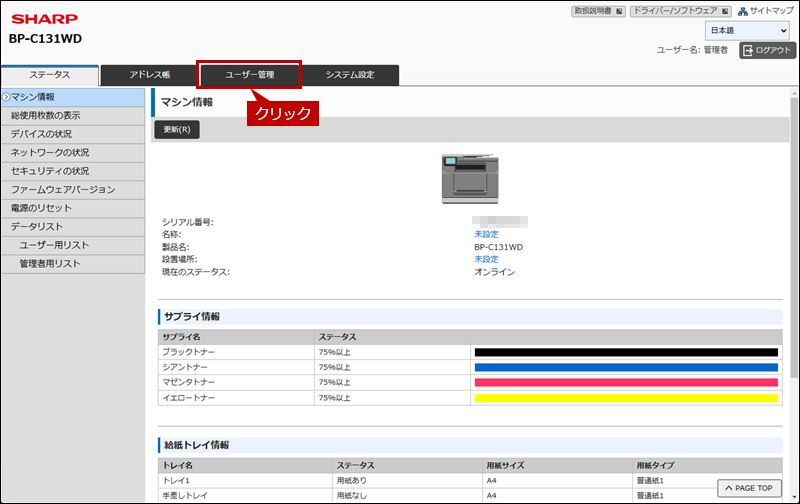Switch to the ステータス tab
This screenshot has width=800, height=504.
point(49,75)
